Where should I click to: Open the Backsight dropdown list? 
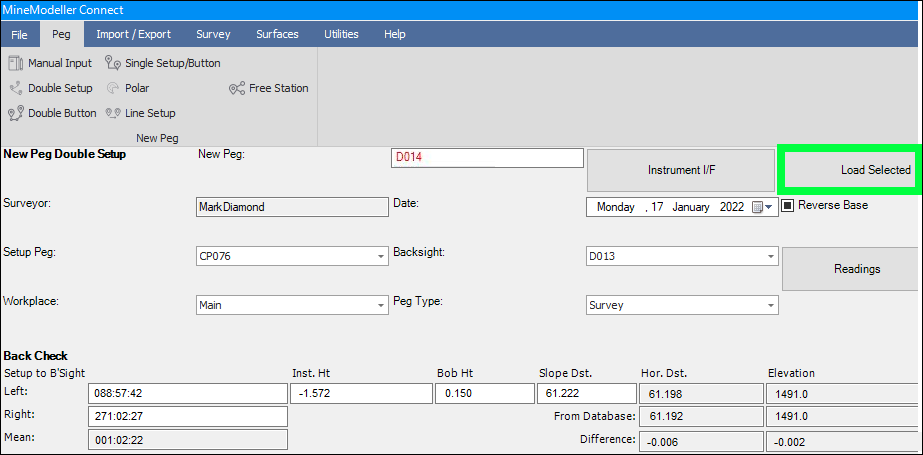pyautogui.click(x=769, y=257)
